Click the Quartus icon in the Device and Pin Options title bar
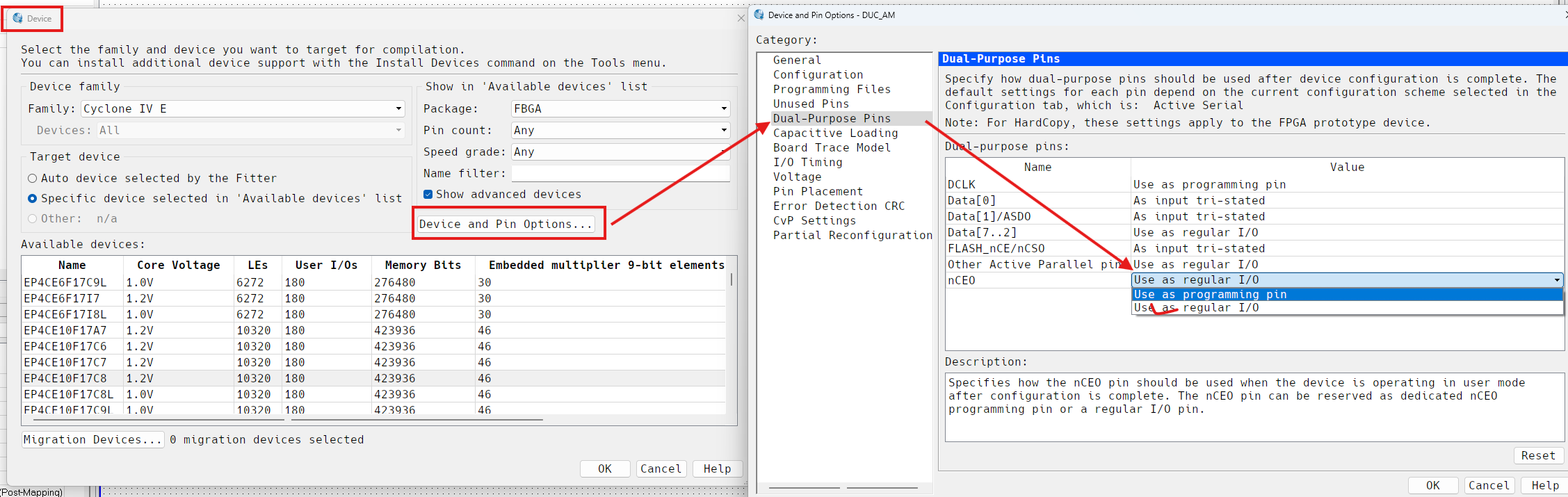Image resolution: width=1568 pixels, height=497 pixels. (759, 15)
